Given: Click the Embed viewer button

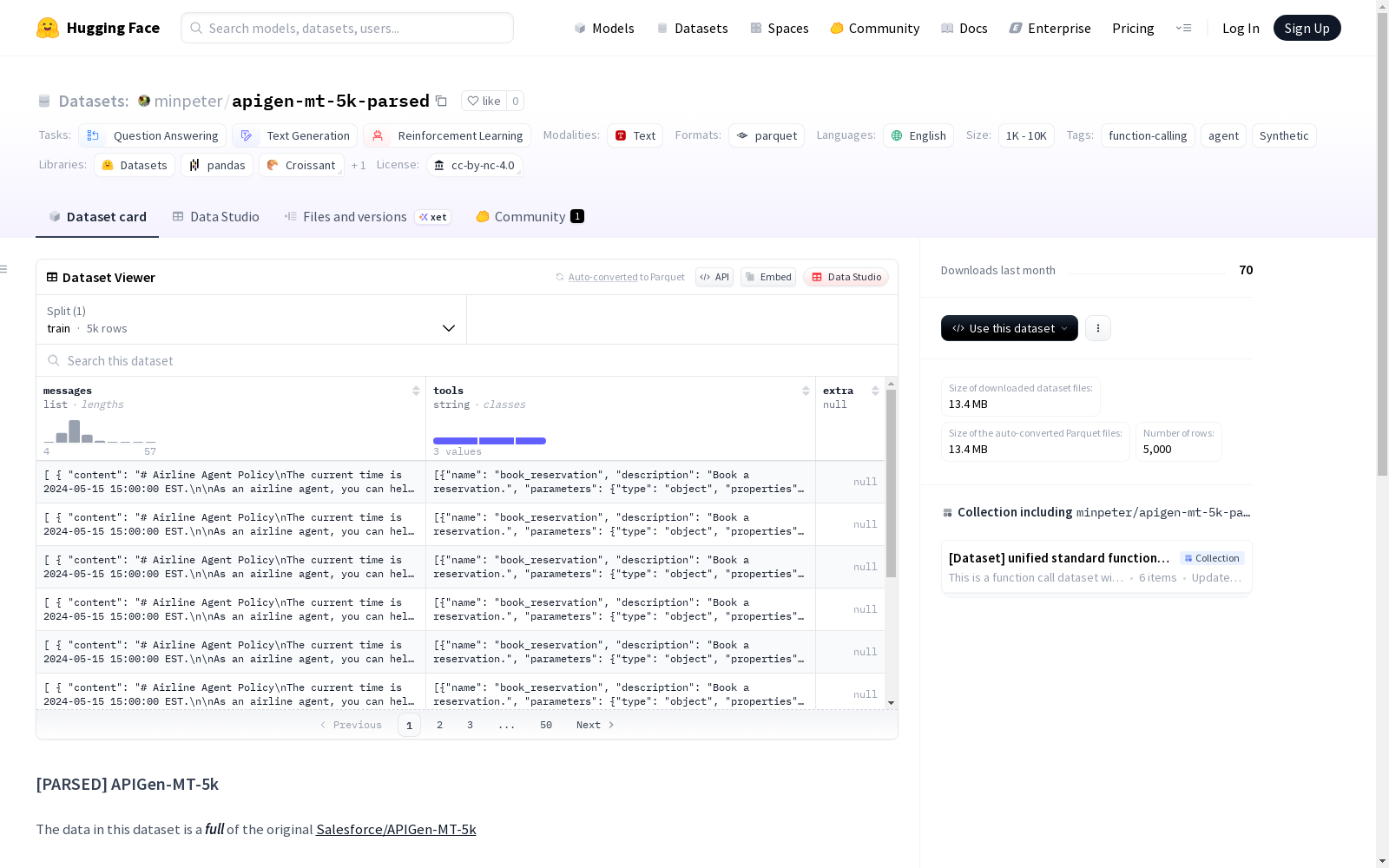Looking at the screenshot, I should tap(768, 277).
